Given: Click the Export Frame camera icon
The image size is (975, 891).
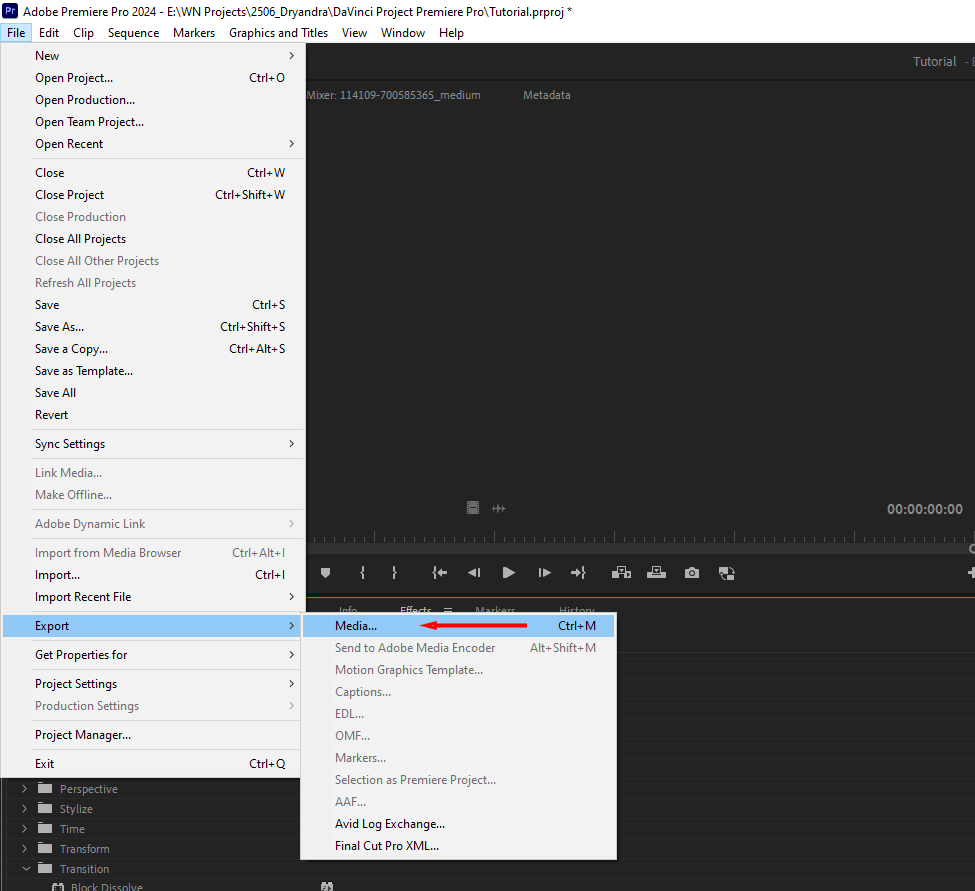Looking at the screenshot, I should pos(691,573).
